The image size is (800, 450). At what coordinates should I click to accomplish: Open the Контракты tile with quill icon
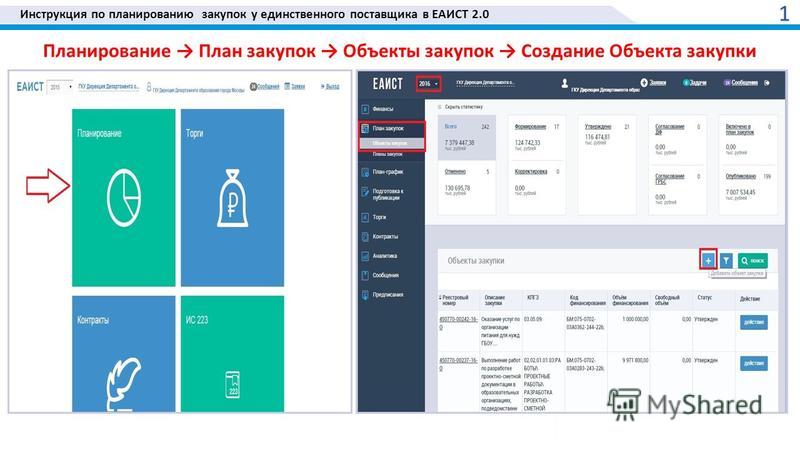[x=123, y=354]
